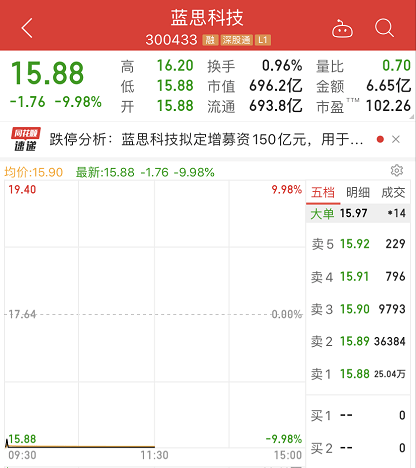416x468 pixels.
Task: Open the robot assistant icon
Action: pyautogui.click(x=342, y=29)
